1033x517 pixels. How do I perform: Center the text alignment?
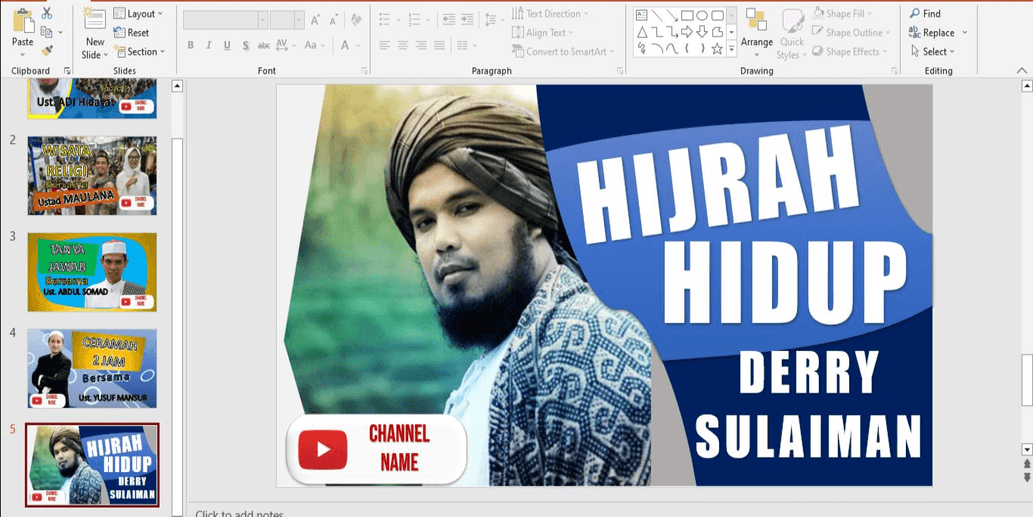pyautogui.click(x=403, y=45)
